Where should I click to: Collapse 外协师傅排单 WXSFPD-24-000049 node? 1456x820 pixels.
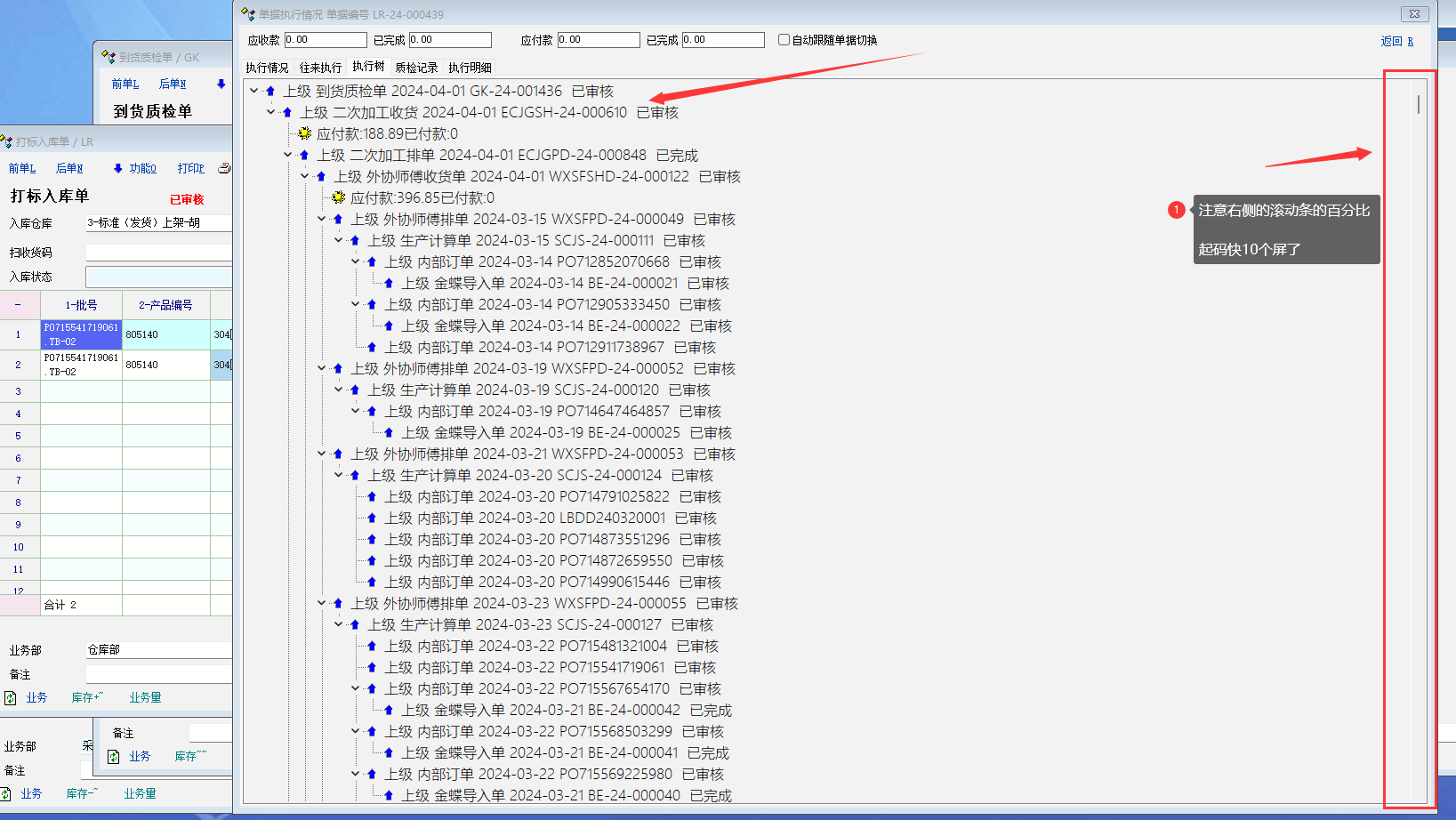tap(322, 219)
